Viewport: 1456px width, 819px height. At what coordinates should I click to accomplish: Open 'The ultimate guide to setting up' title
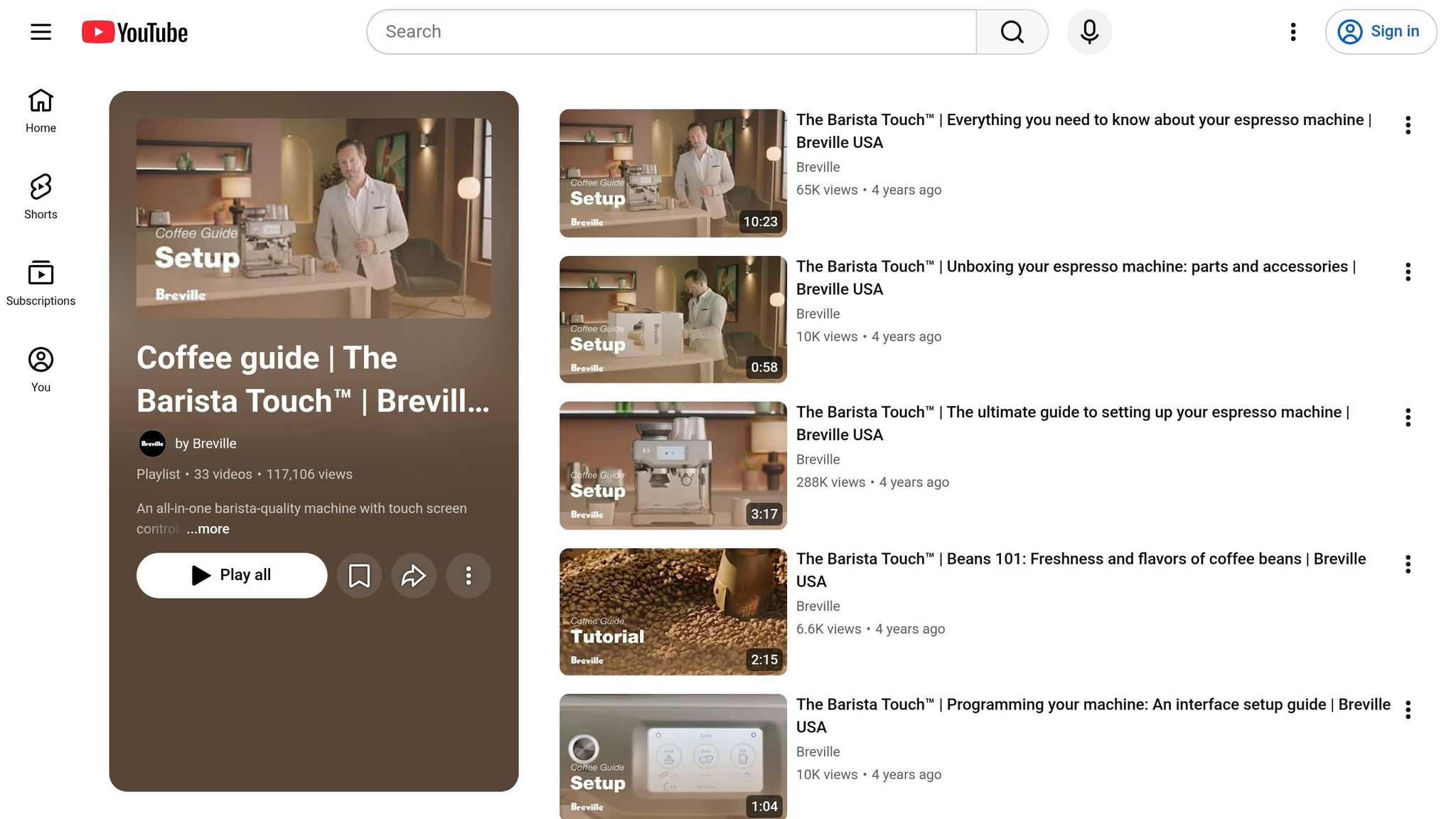tap(1073, 423)
